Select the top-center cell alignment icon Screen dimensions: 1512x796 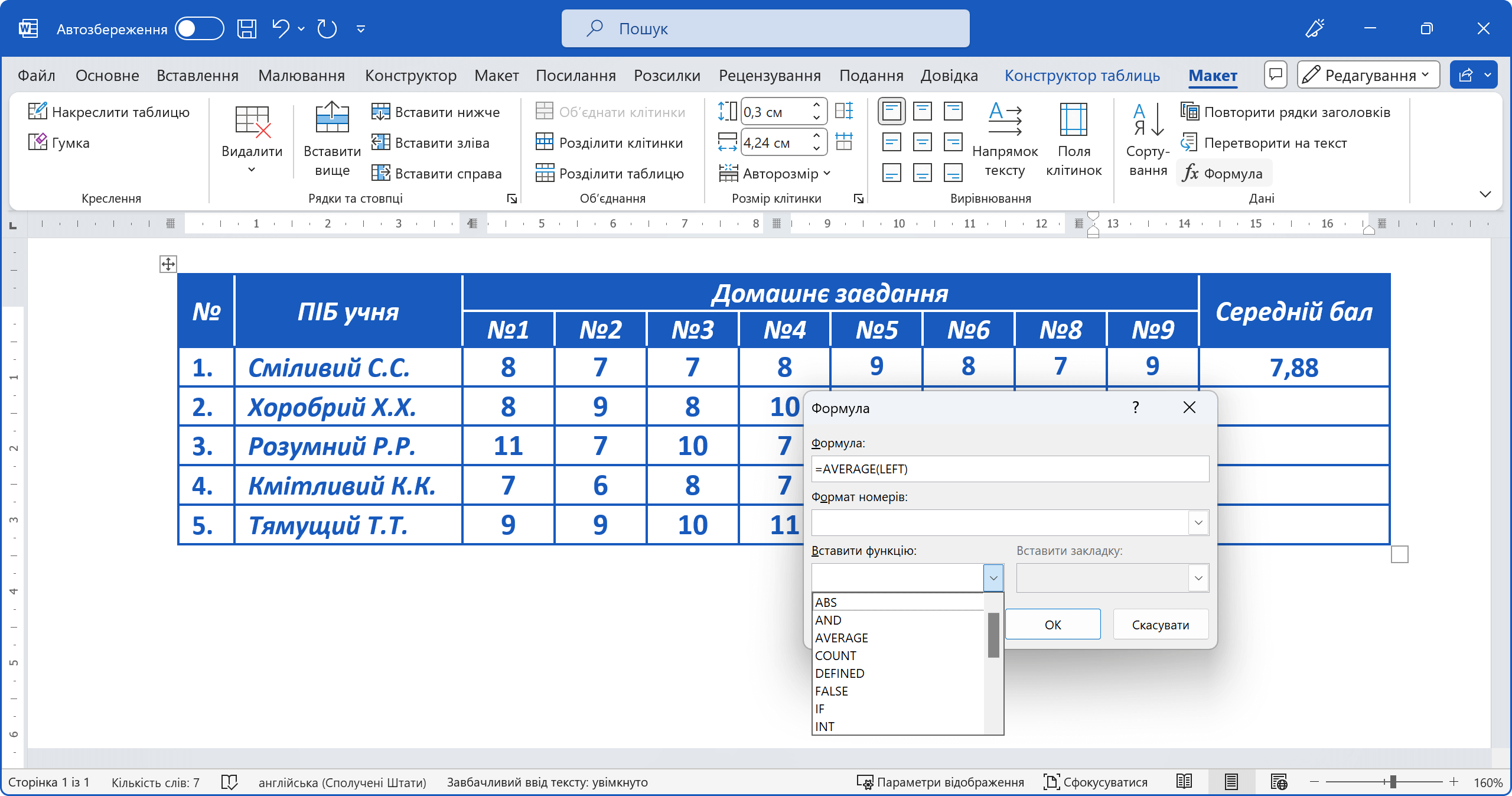922,111
